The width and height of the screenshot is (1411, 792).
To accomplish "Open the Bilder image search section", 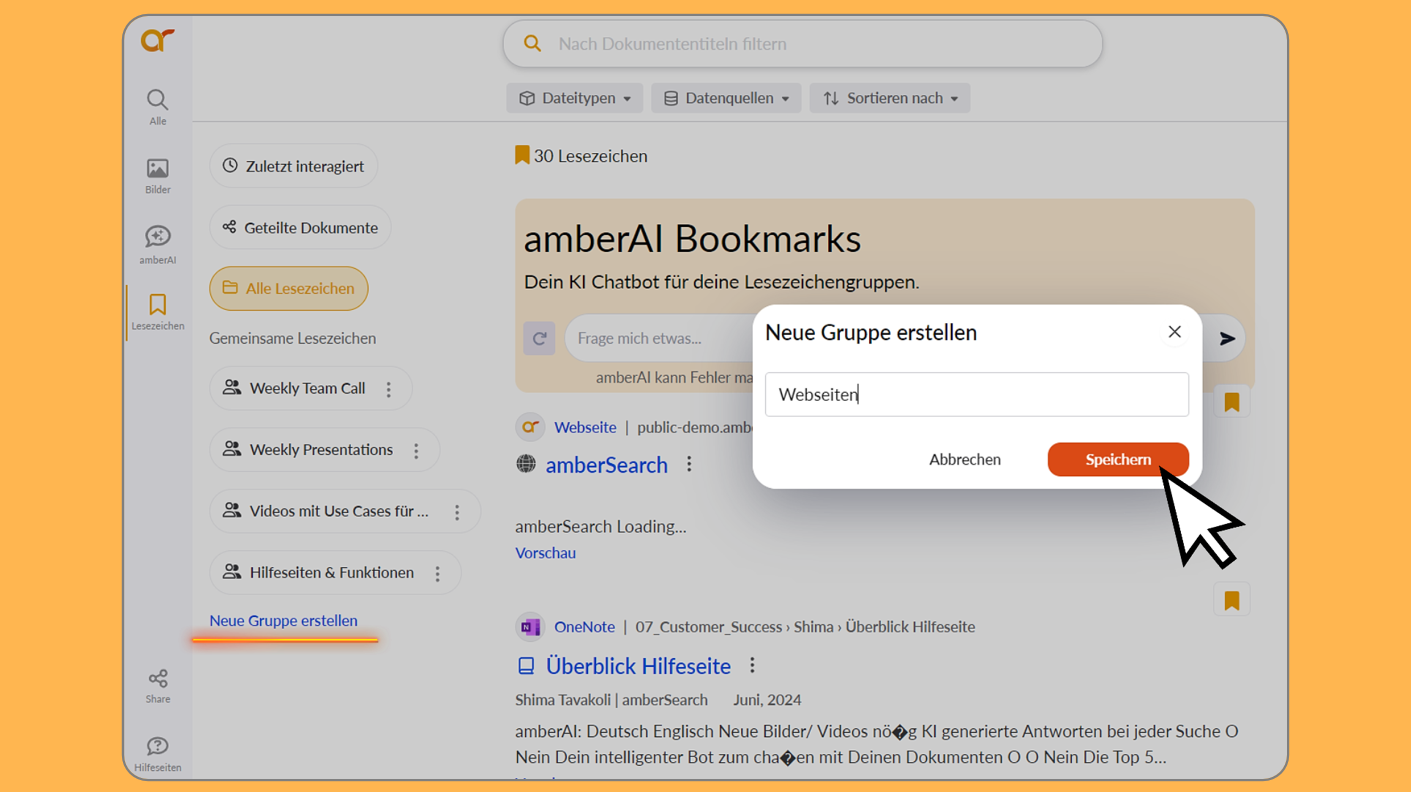I will click(x=157, y=176).
